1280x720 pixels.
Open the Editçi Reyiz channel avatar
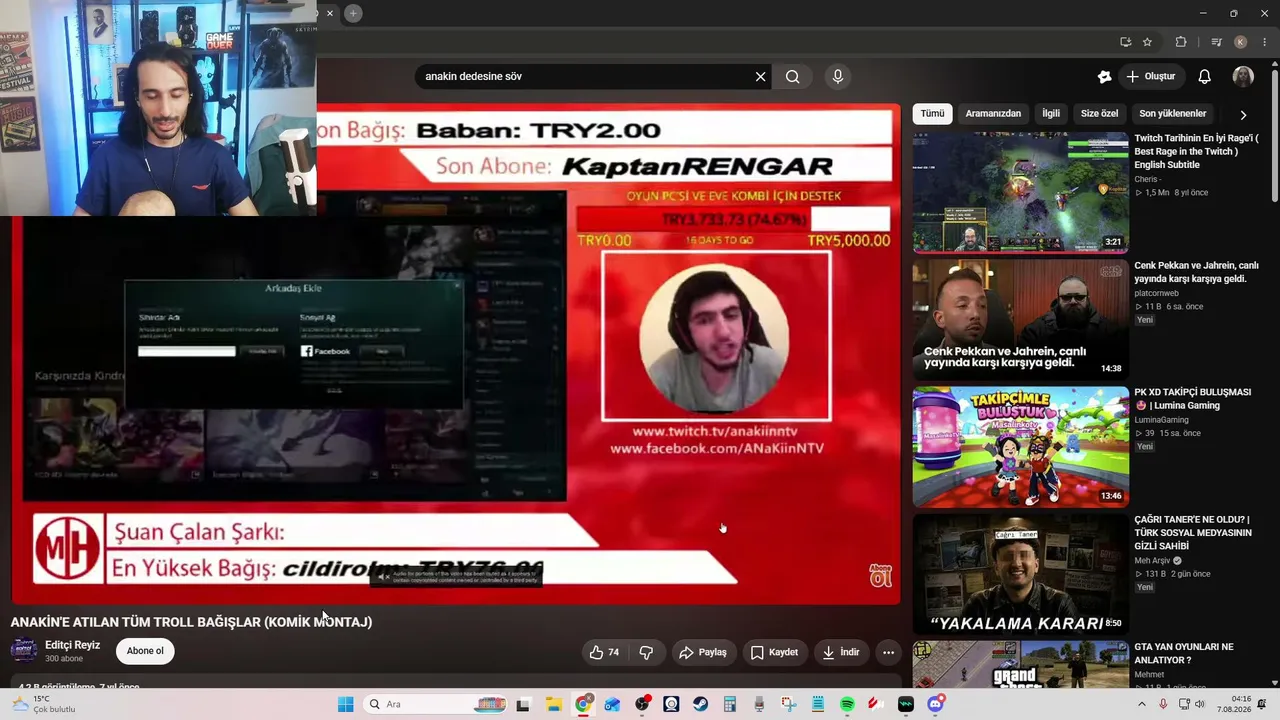[24, 651]
